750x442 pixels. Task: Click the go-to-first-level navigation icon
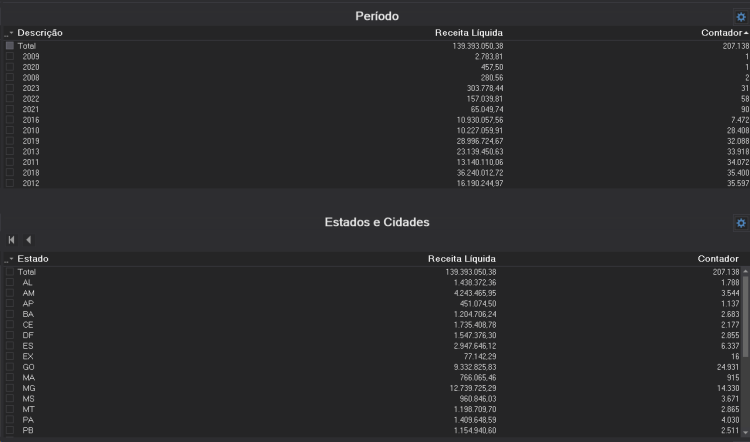[12, 240]
